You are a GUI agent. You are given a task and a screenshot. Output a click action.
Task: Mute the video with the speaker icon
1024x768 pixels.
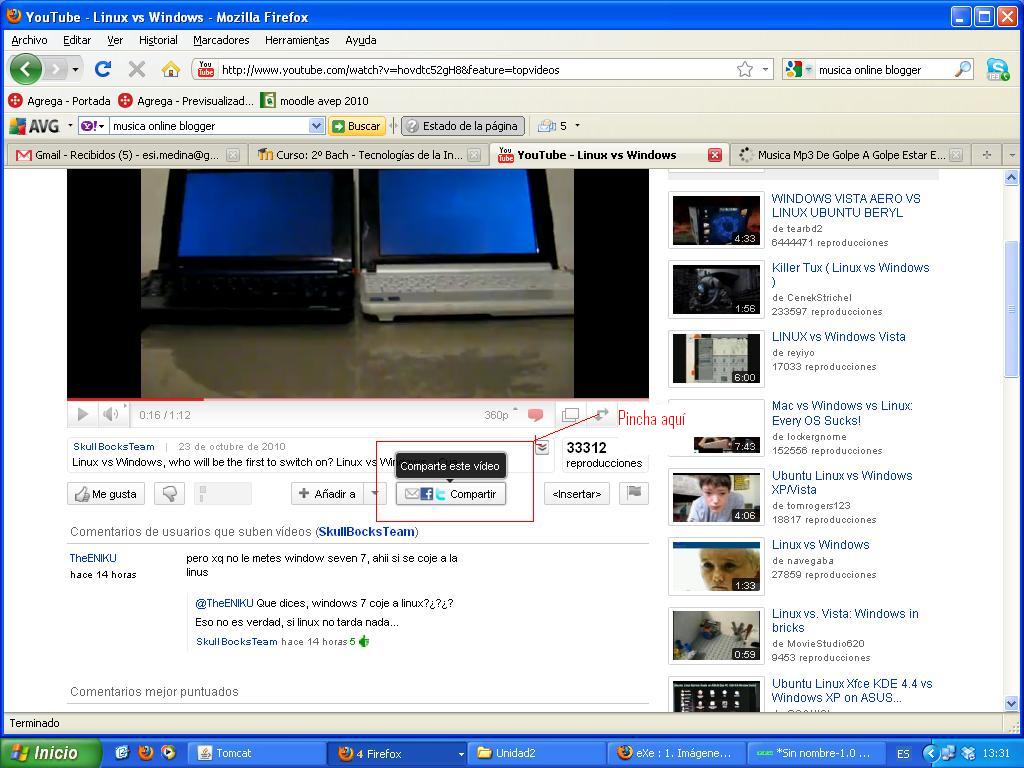tap(111, 414)
